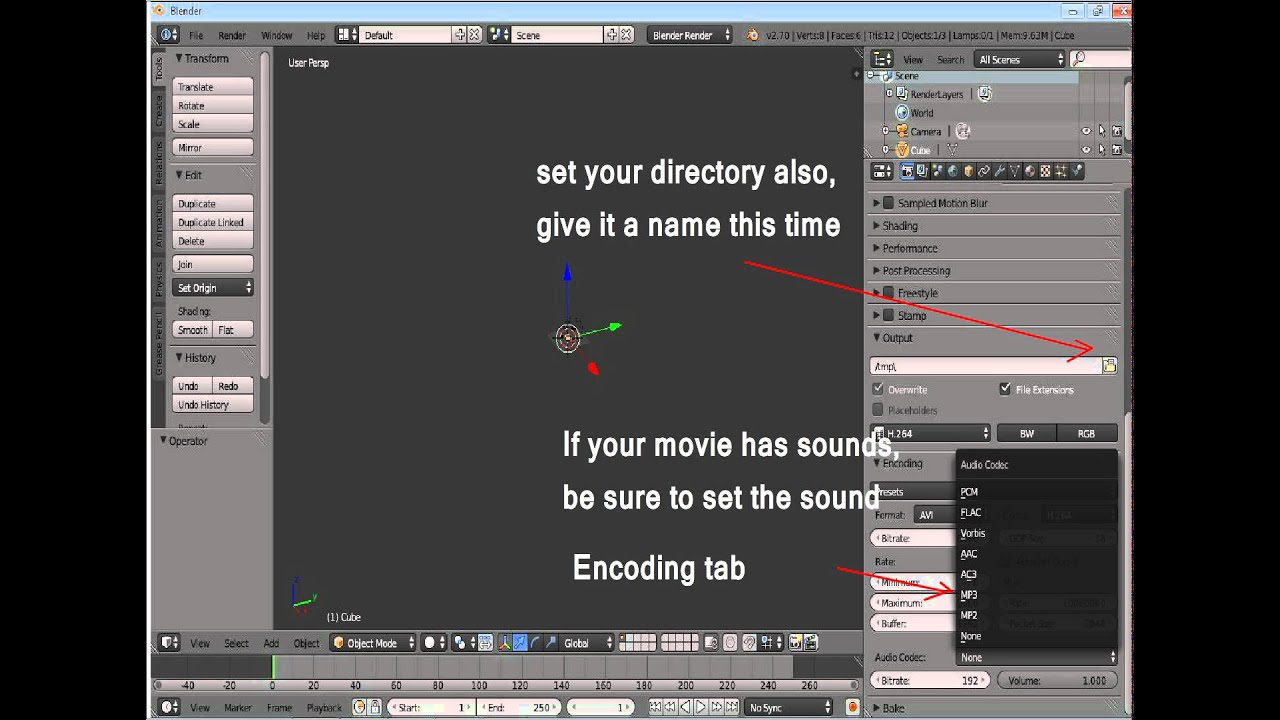Open the Object Mode dropdown
Viewport: 1280px width, 720px height.
click(373, 643)
